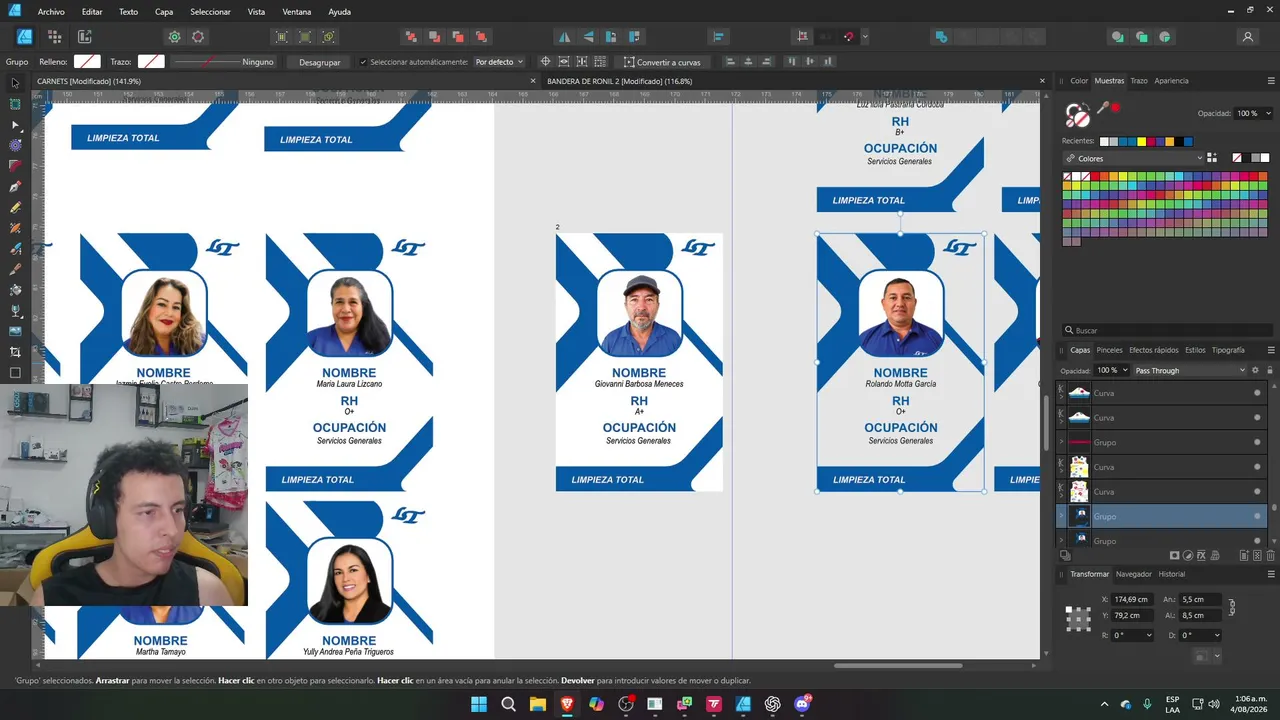Image resolution: width=1280 pixels, height=720 pixels.
Task: Switch to the Pixel persona icon
Action: point(55,37)
